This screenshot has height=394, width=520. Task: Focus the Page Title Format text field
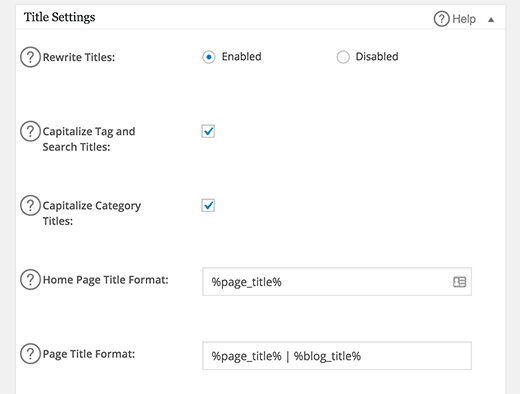pos(337,356)
